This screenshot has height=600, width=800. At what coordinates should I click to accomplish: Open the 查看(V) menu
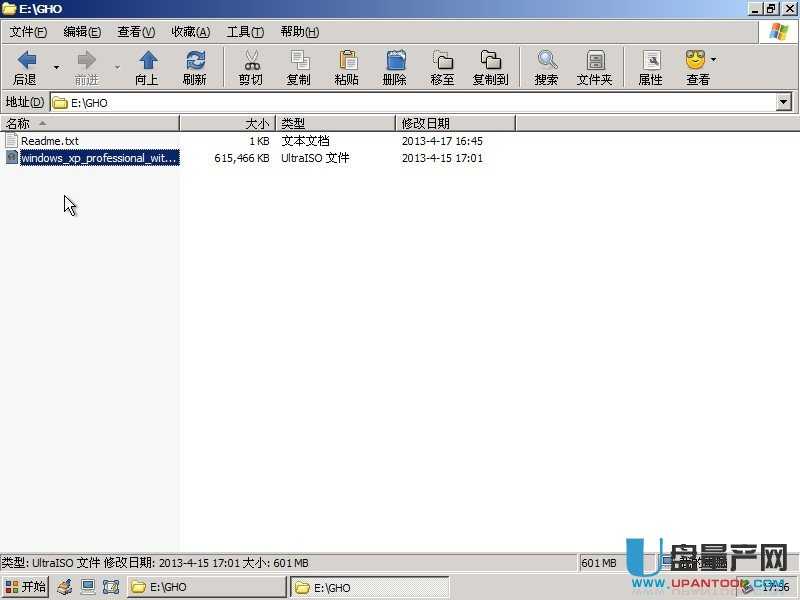point(136,32)
